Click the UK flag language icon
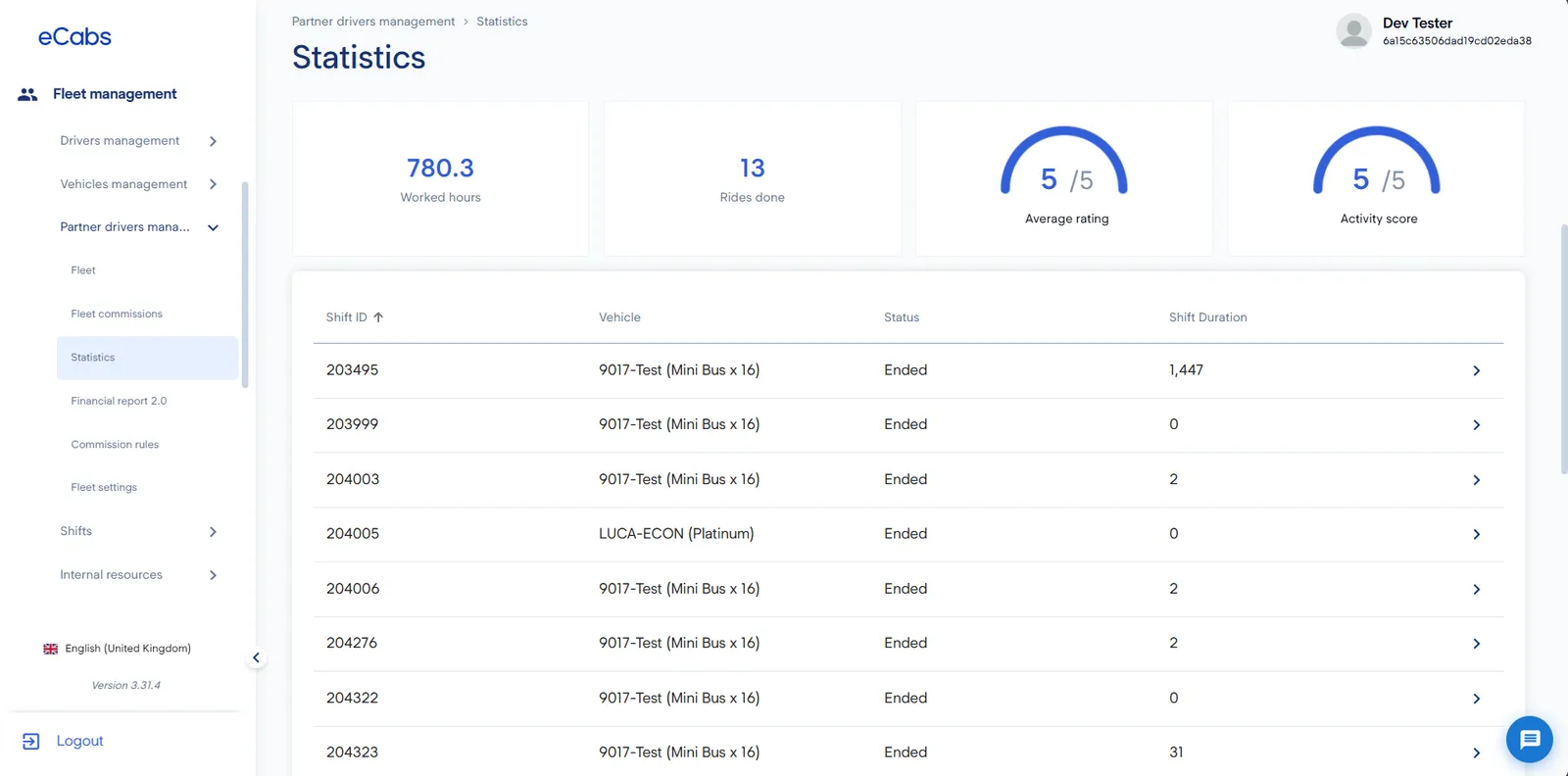This screenshot has width=1568, height=776. [51, 649]
